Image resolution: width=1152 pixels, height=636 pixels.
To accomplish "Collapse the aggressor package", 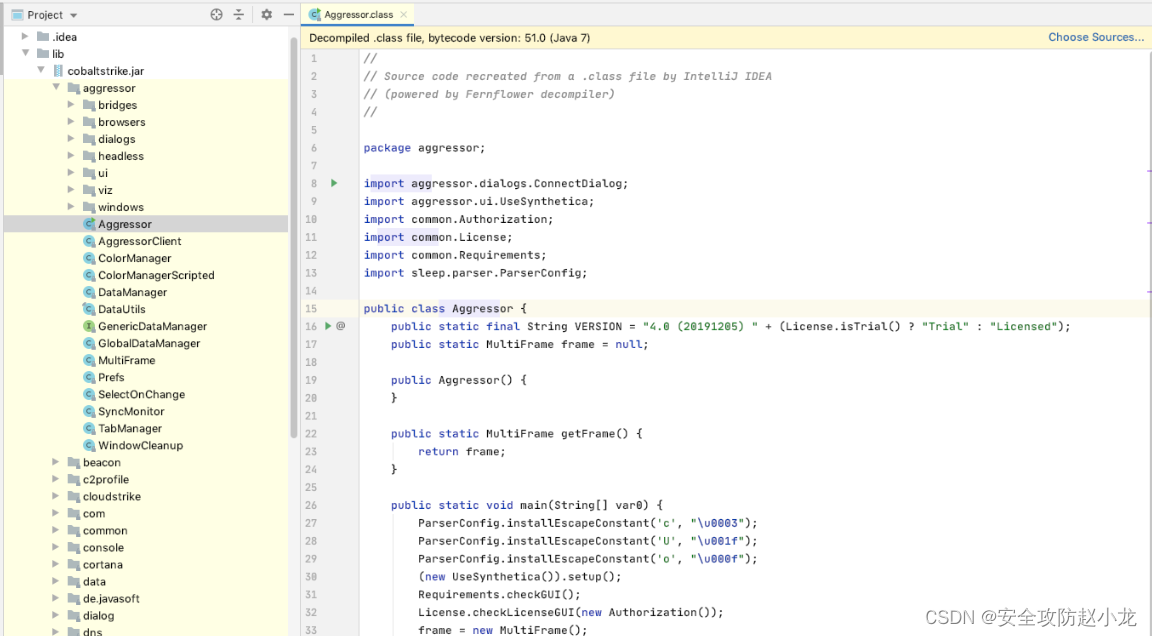I will pyautogui.click(x=56, y=87).
